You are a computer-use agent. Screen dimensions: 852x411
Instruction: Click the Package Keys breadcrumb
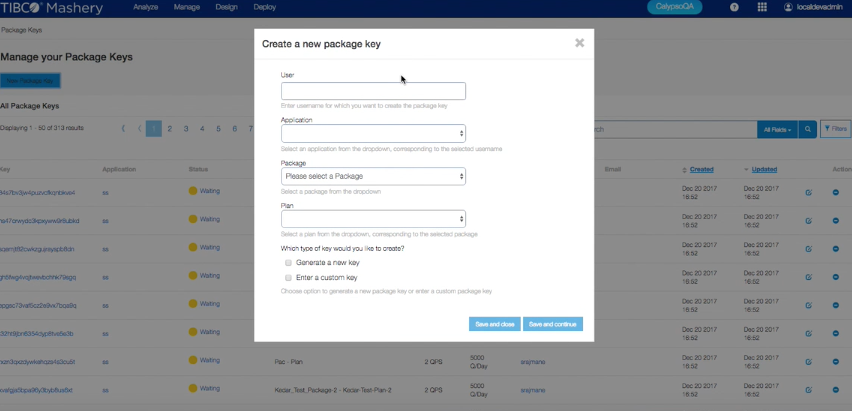click(x=22, y=30)
